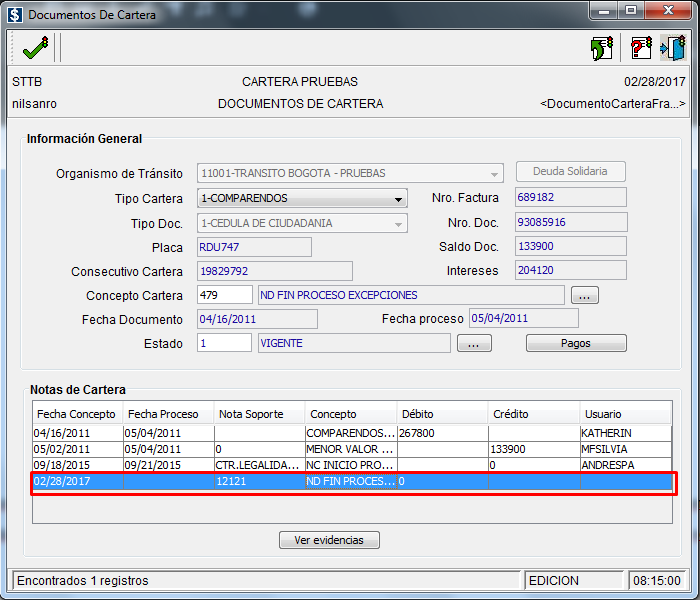Select the KATHERIN row in Notas de Cartera
The image size is (700, 600).
(350, 433)
